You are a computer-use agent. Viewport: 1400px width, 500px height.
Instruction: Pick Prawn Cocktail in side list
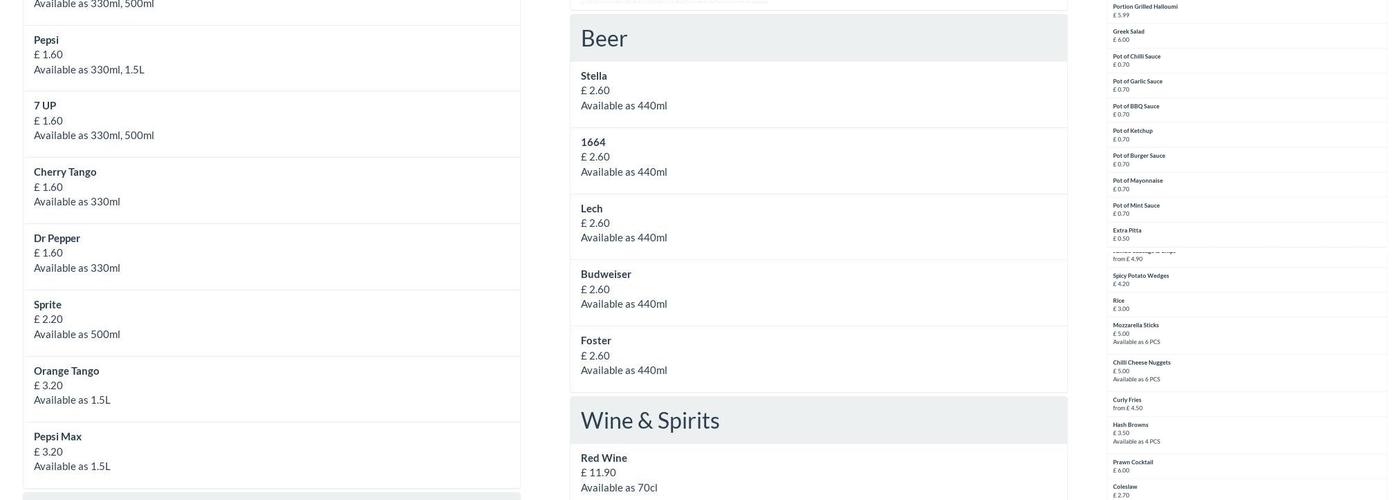pos(1133,462)
